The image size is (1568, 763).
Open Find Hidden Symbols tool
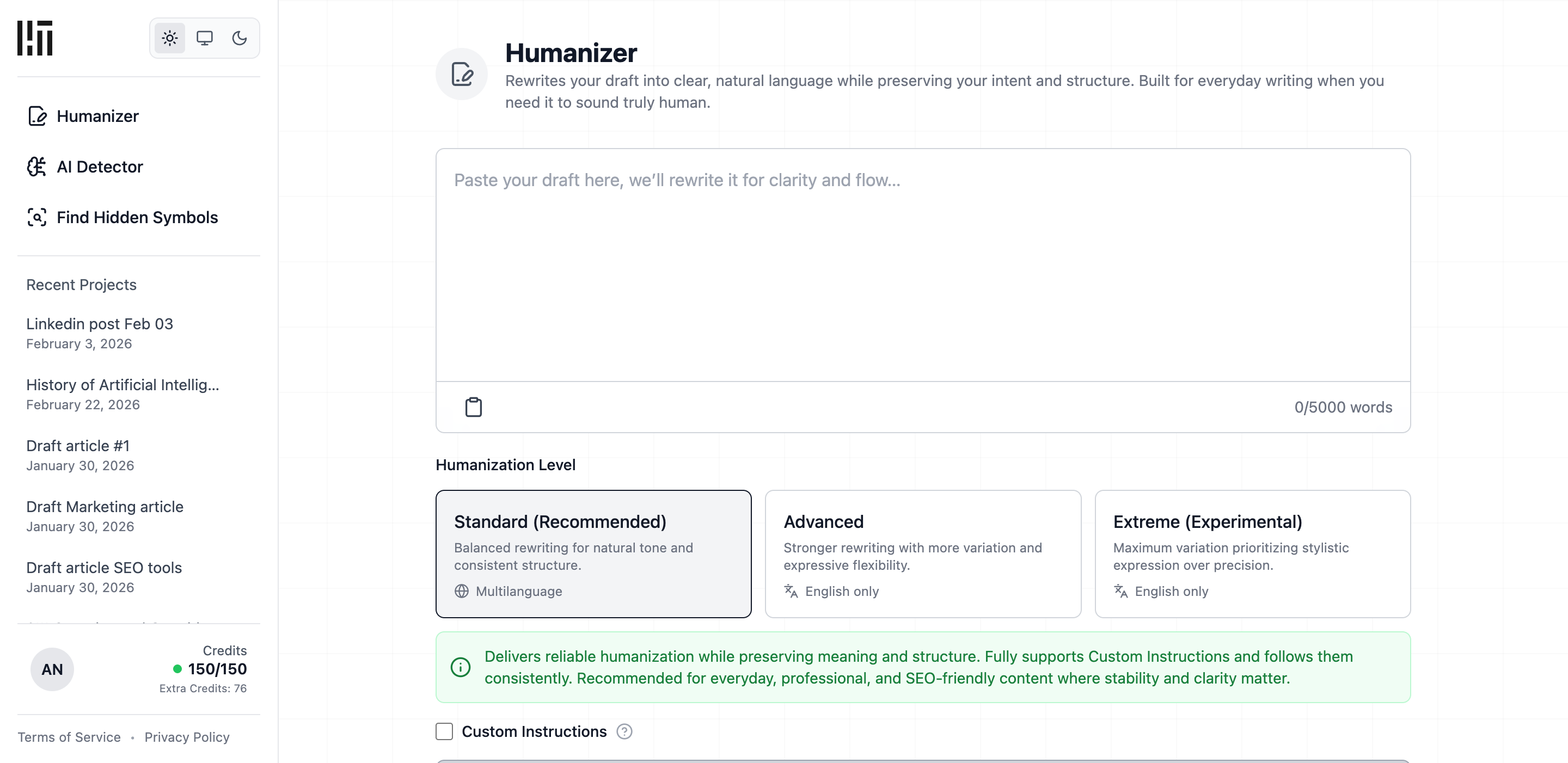click(137, 217)
